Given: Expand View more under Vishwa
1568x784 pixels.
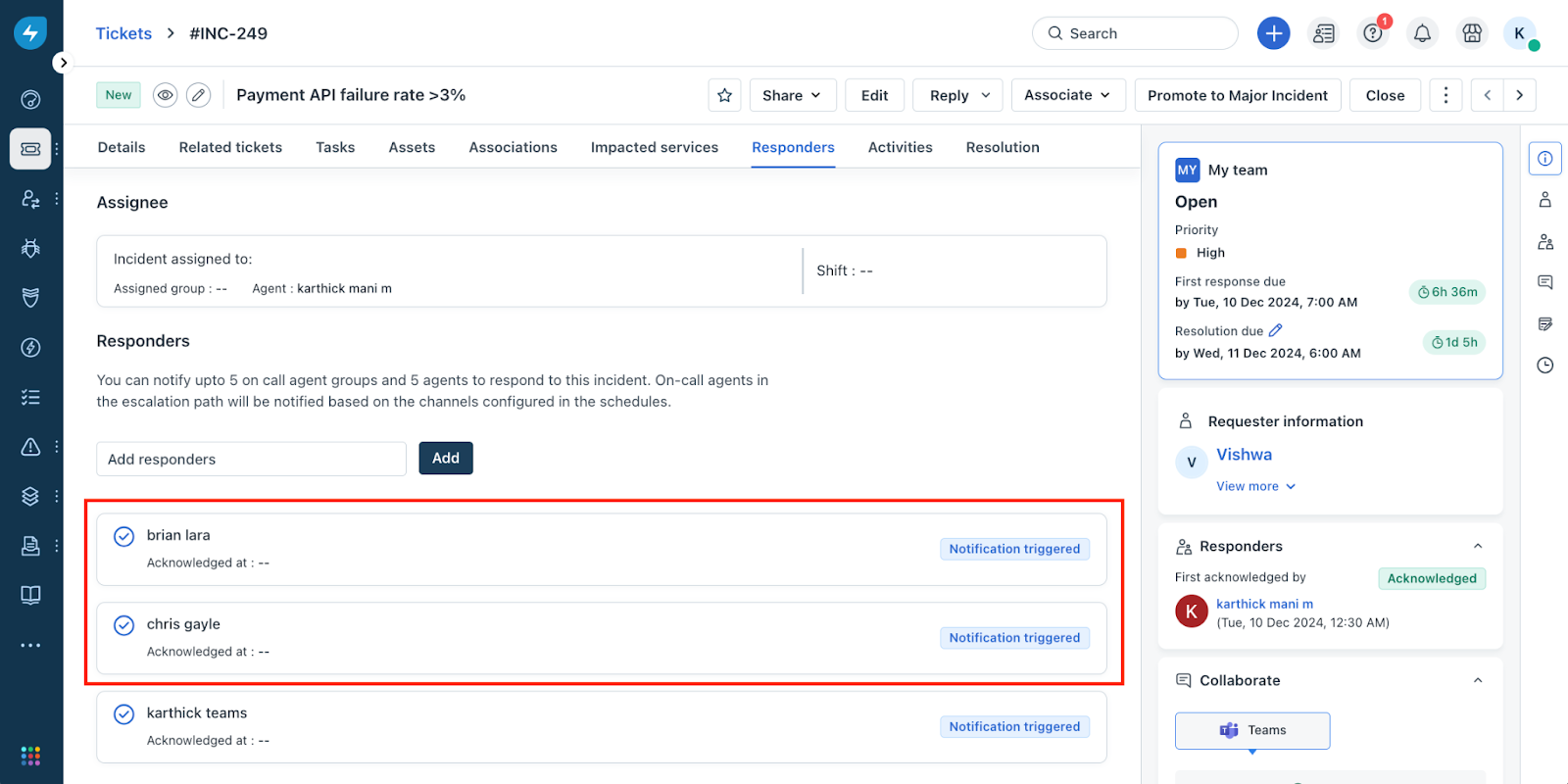Looking at the screenshot, I should click(1255, 486).
